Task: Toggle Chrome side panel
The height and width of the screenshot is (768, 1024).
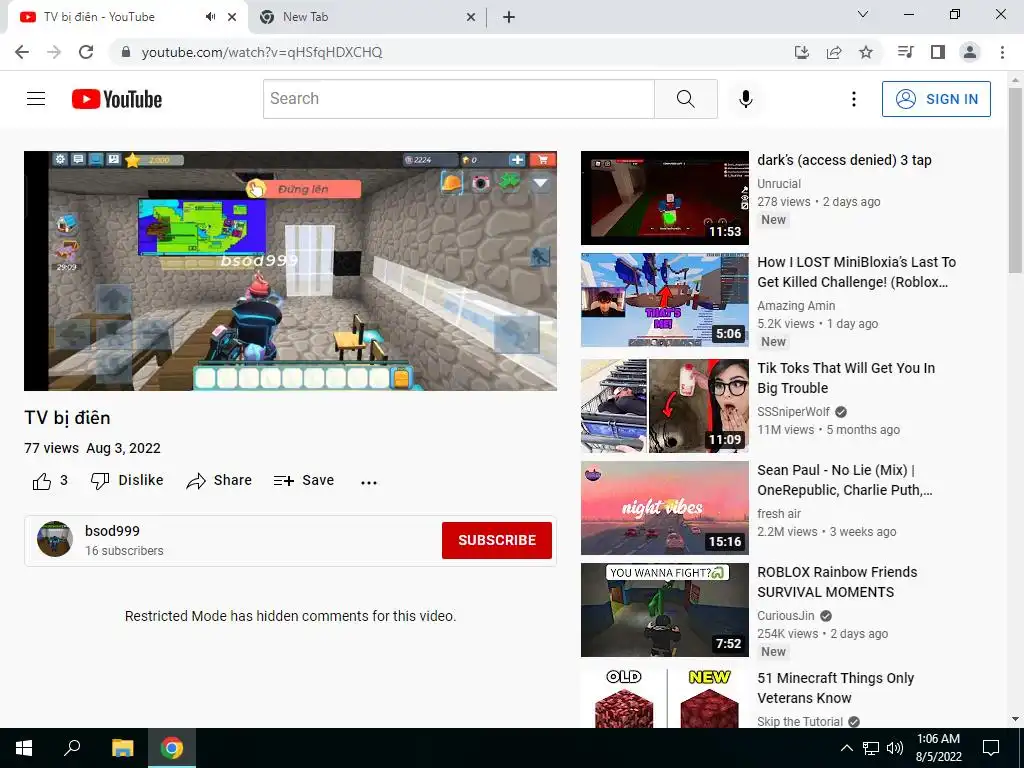Action: (938, 52)
